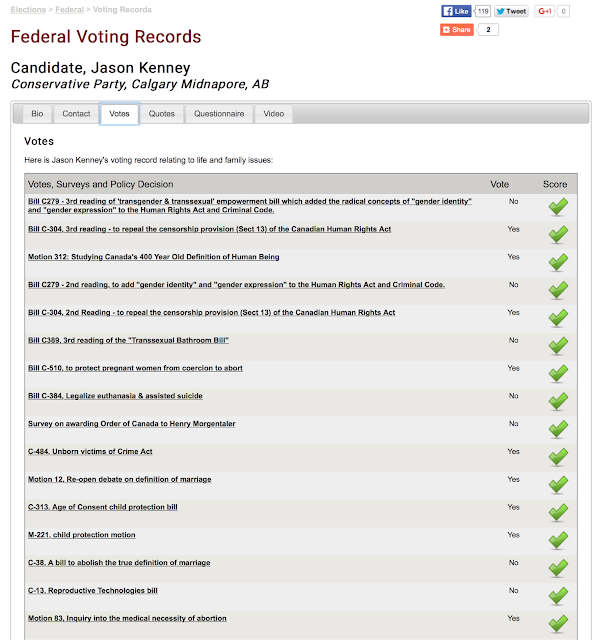The width and height of the screenshot is (594, 640).
Task: Switch to the Video tab
Action: (x=274, y=114)
